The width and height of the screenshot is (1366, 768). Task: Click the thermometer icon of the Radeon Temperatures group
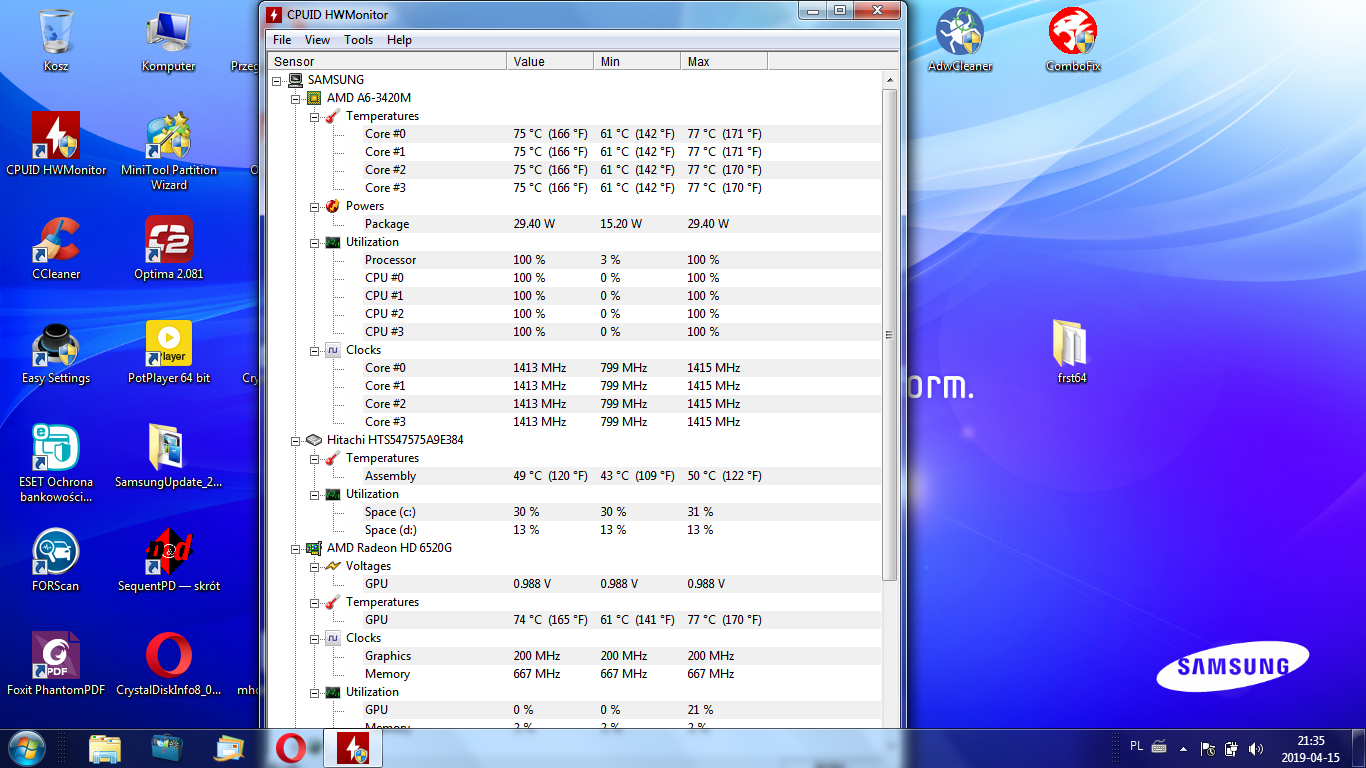(333, 602)
